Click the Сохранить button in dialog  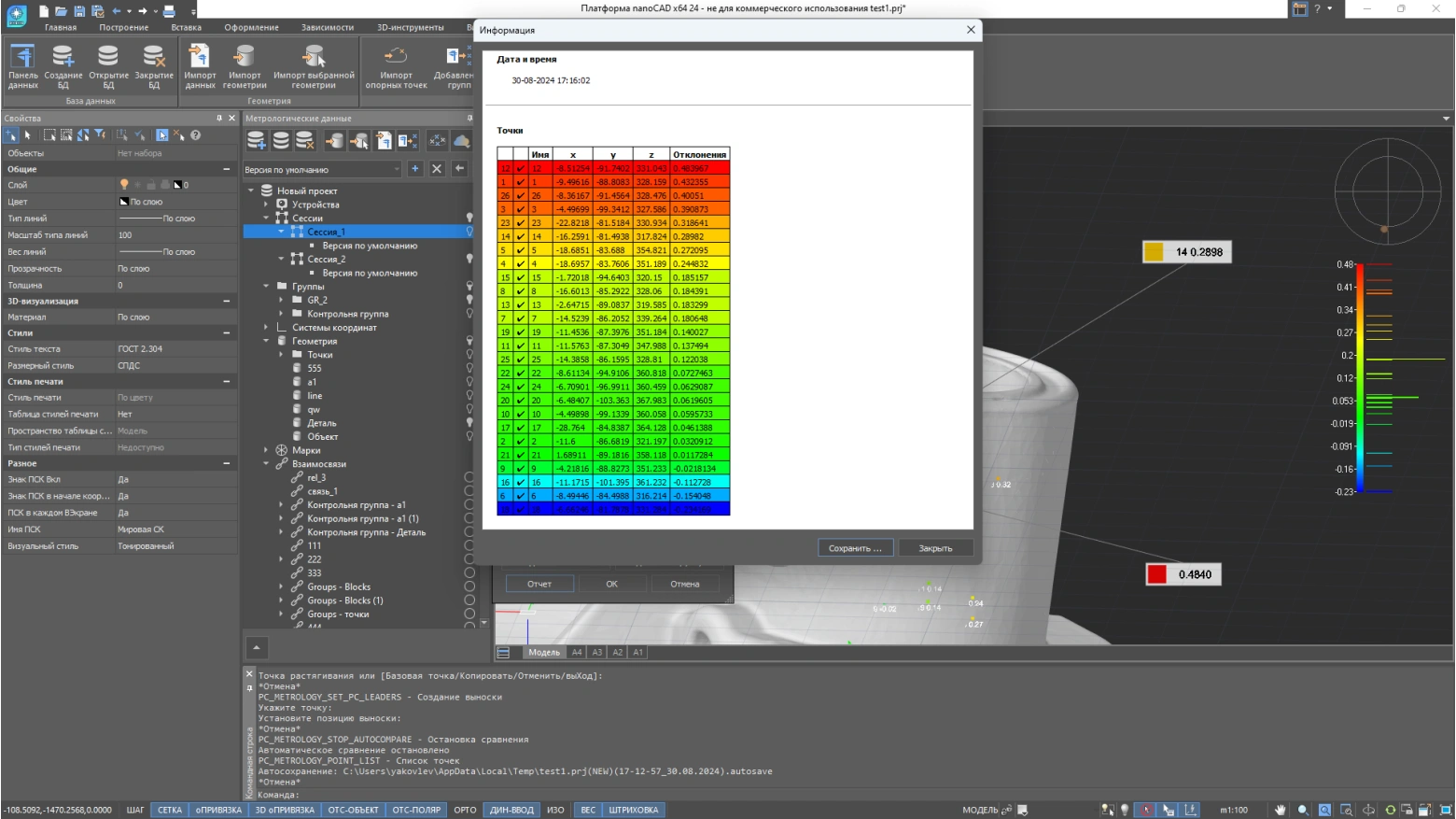pos(855,548)
